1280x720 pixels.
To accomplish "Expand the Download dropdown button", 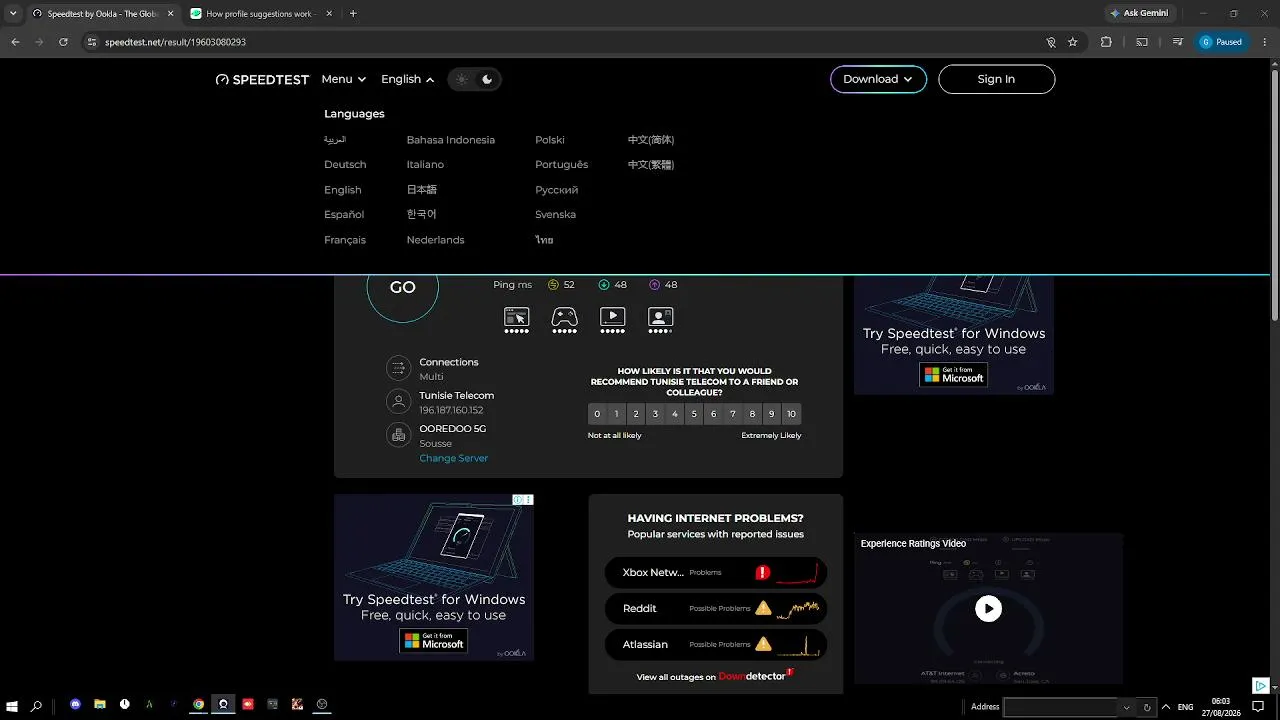I will [878, 79].
